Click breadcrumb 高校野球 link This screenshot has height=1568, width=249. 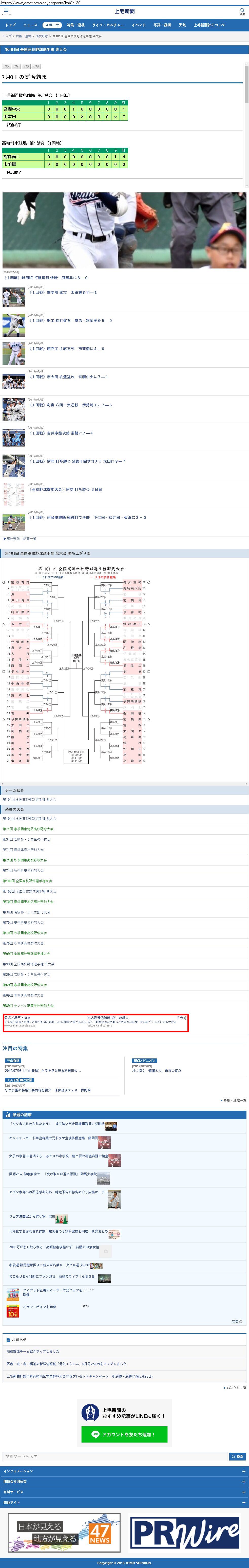tap(41, 36)
